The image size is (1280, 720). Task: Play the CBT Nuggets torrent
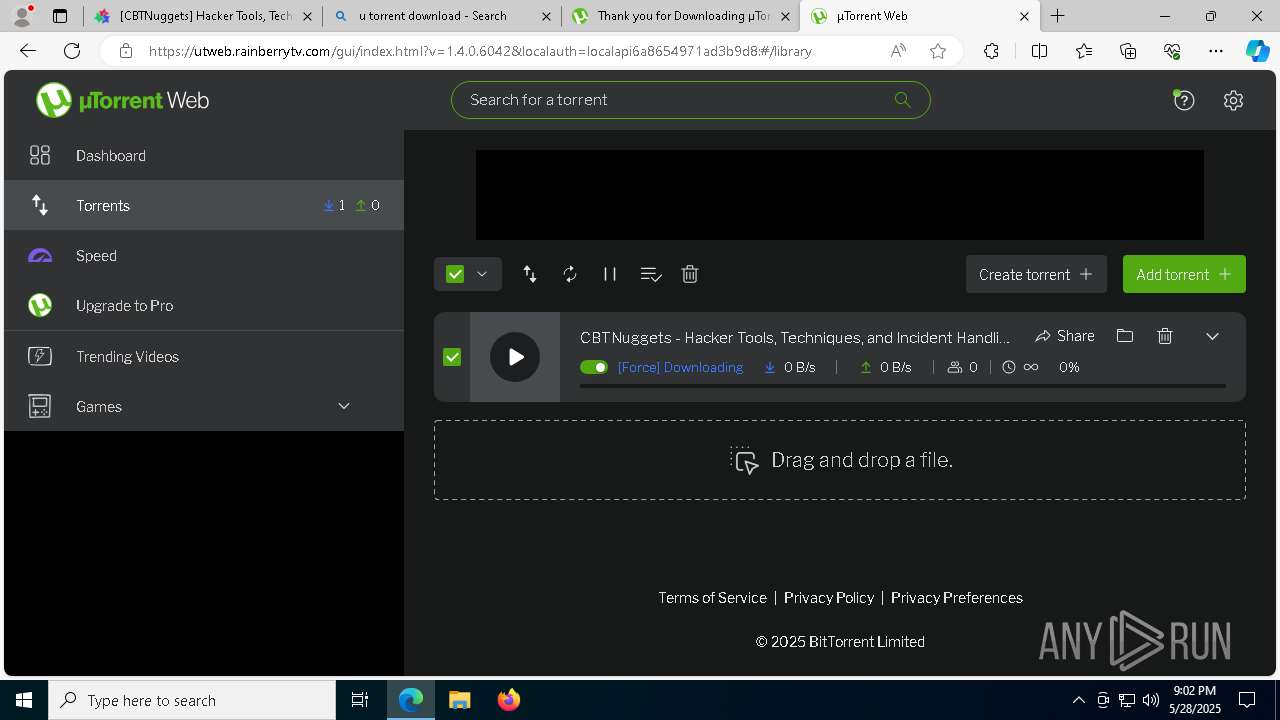(x=515, y=357)
